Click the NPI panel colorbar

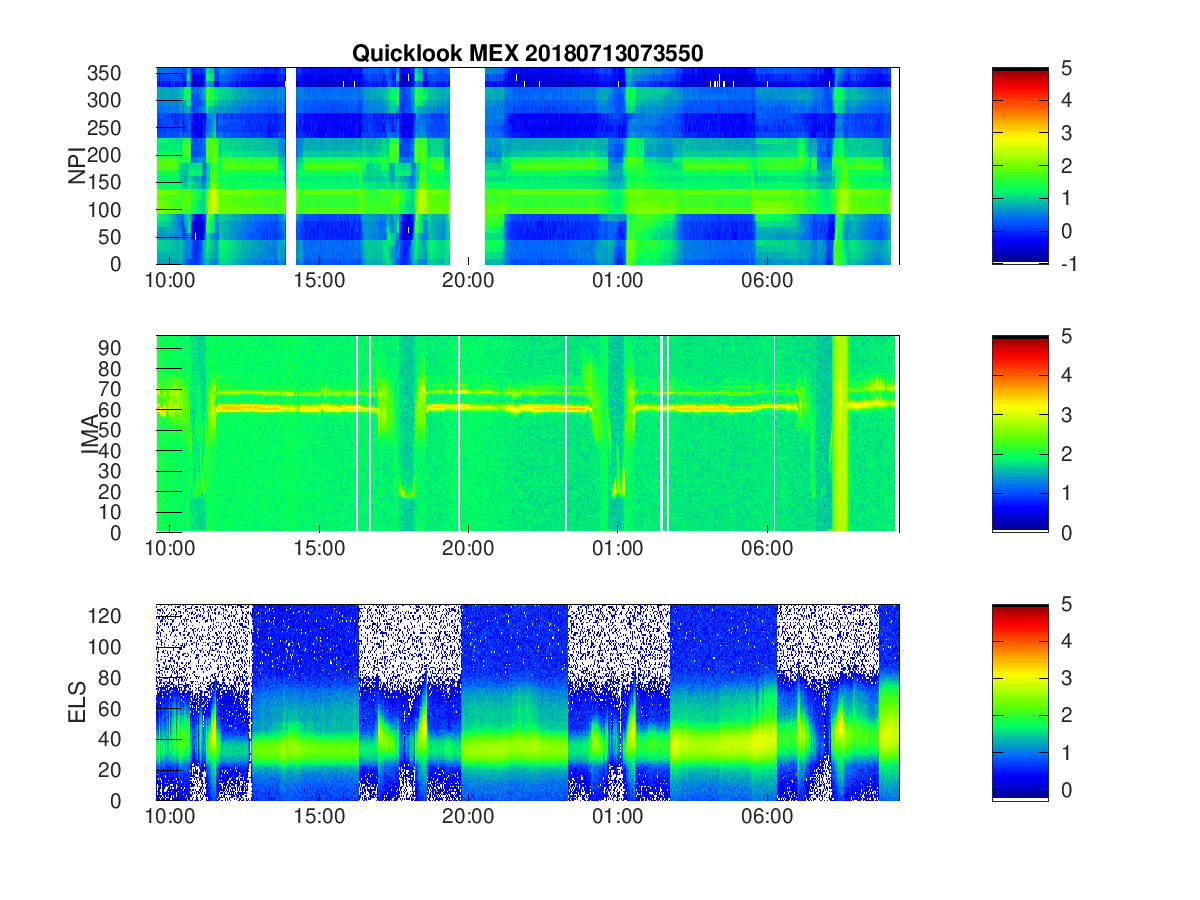point(1020,166)
